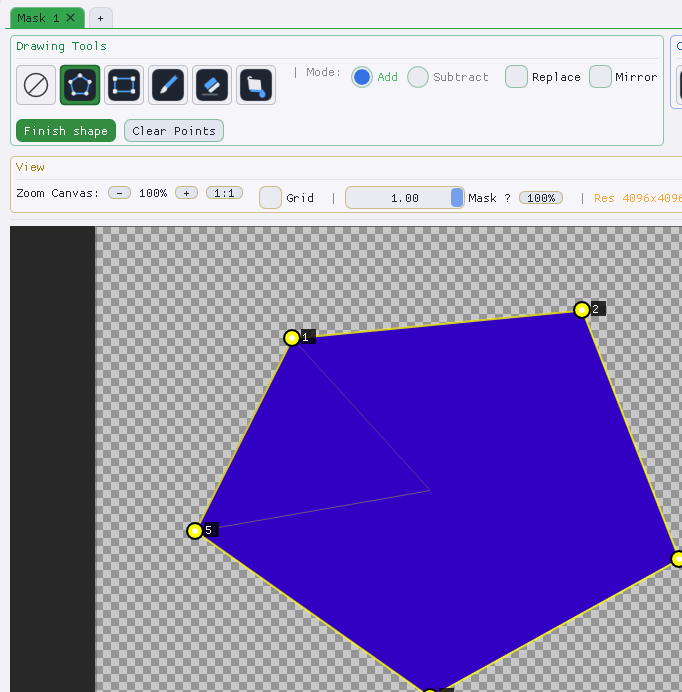Click polygon point 2 handle

point(582,310)
